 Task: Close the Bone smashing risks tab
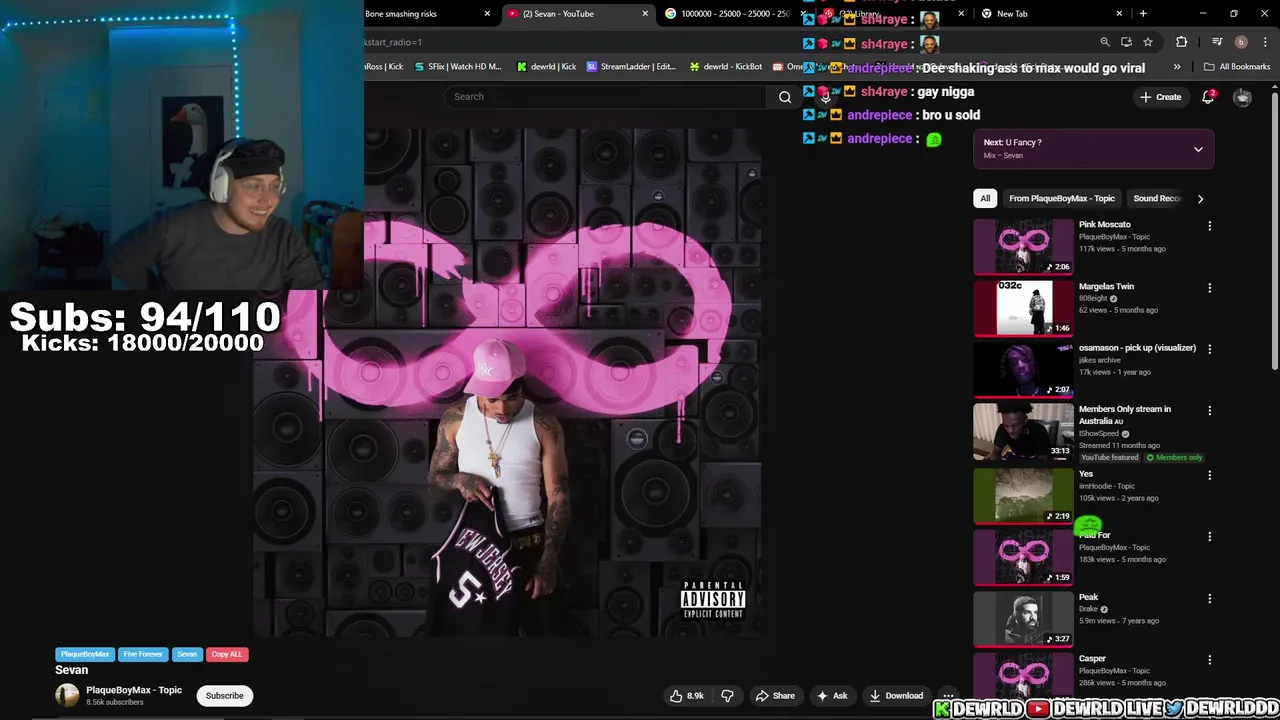point(487,14)
